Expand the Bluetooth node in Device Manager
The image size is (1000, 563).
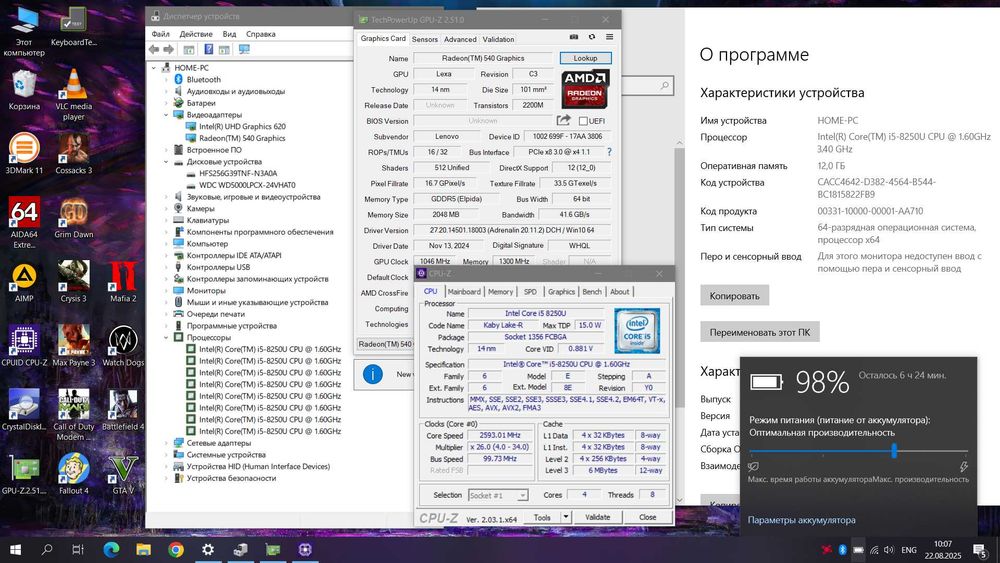pos(166,80)
